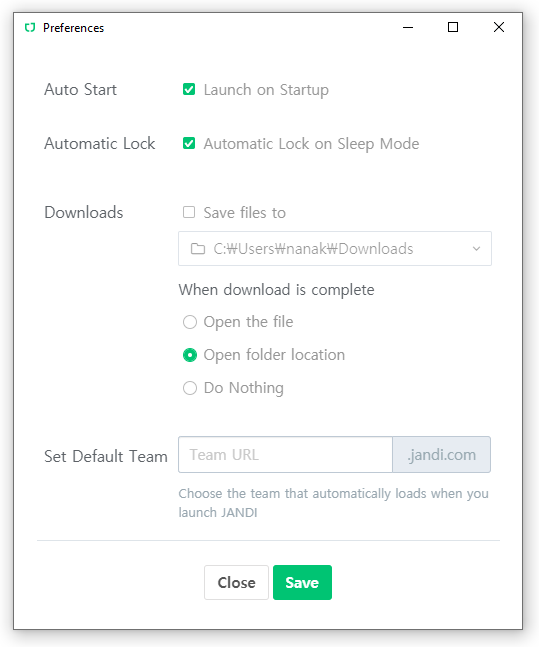Viewport: 539px width, 647px height.
Task: Click the Launch on Startup label text
Action: click(266, 90)
